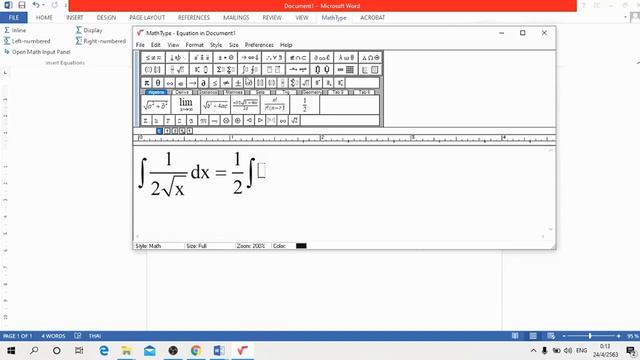This screenshot has width=640, height=360.
Task: Open MathType Size menu
Action: 233,45
